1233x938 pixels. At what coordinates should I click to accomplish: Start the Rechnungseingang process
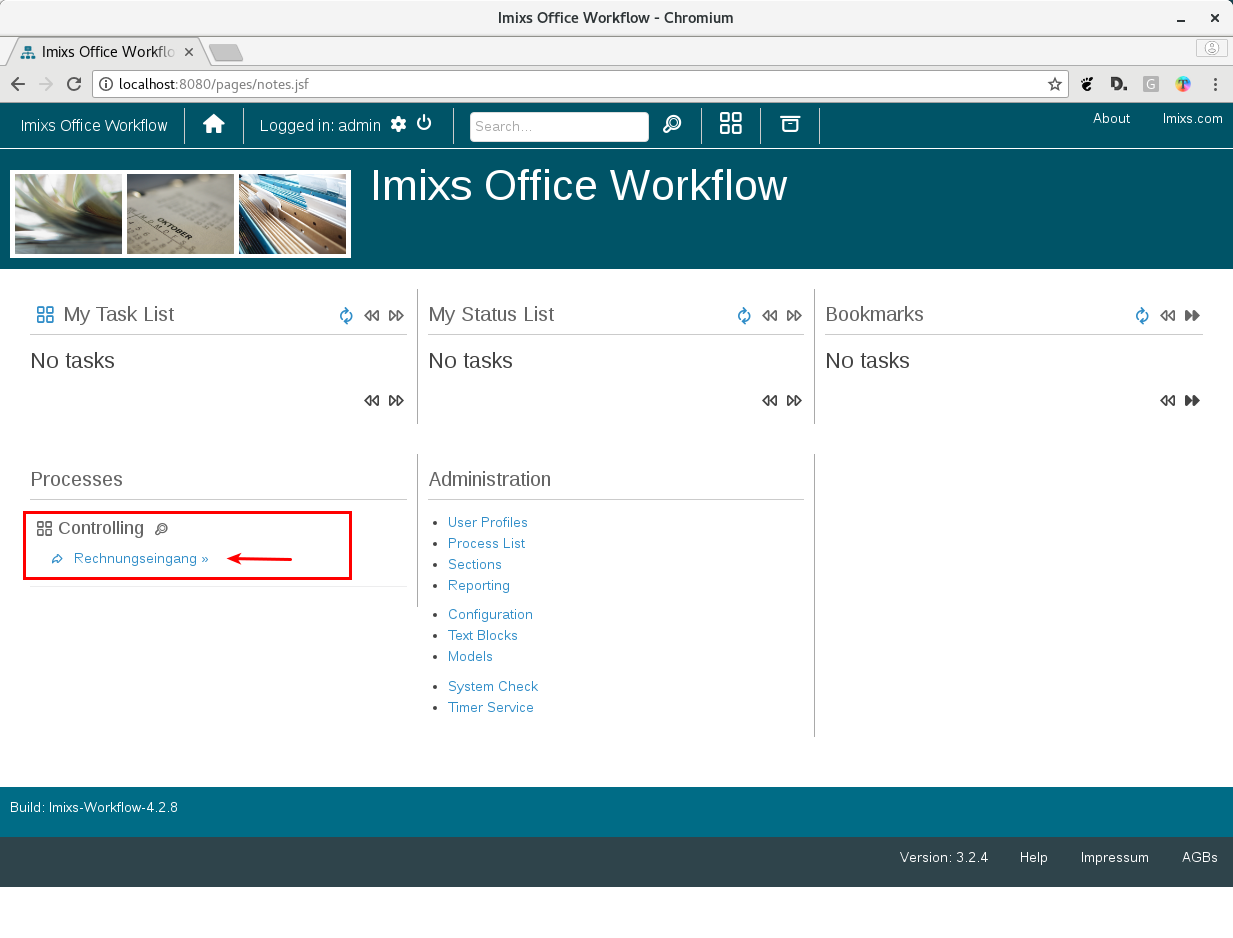click(141, 559)
